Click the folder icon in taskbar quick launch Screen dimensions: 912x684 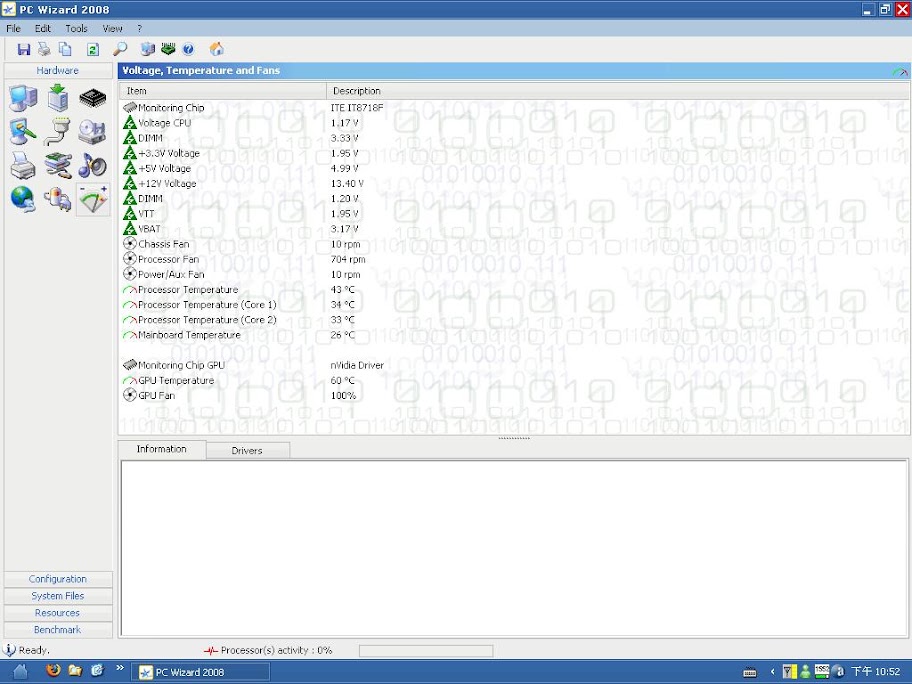[75, 671]
